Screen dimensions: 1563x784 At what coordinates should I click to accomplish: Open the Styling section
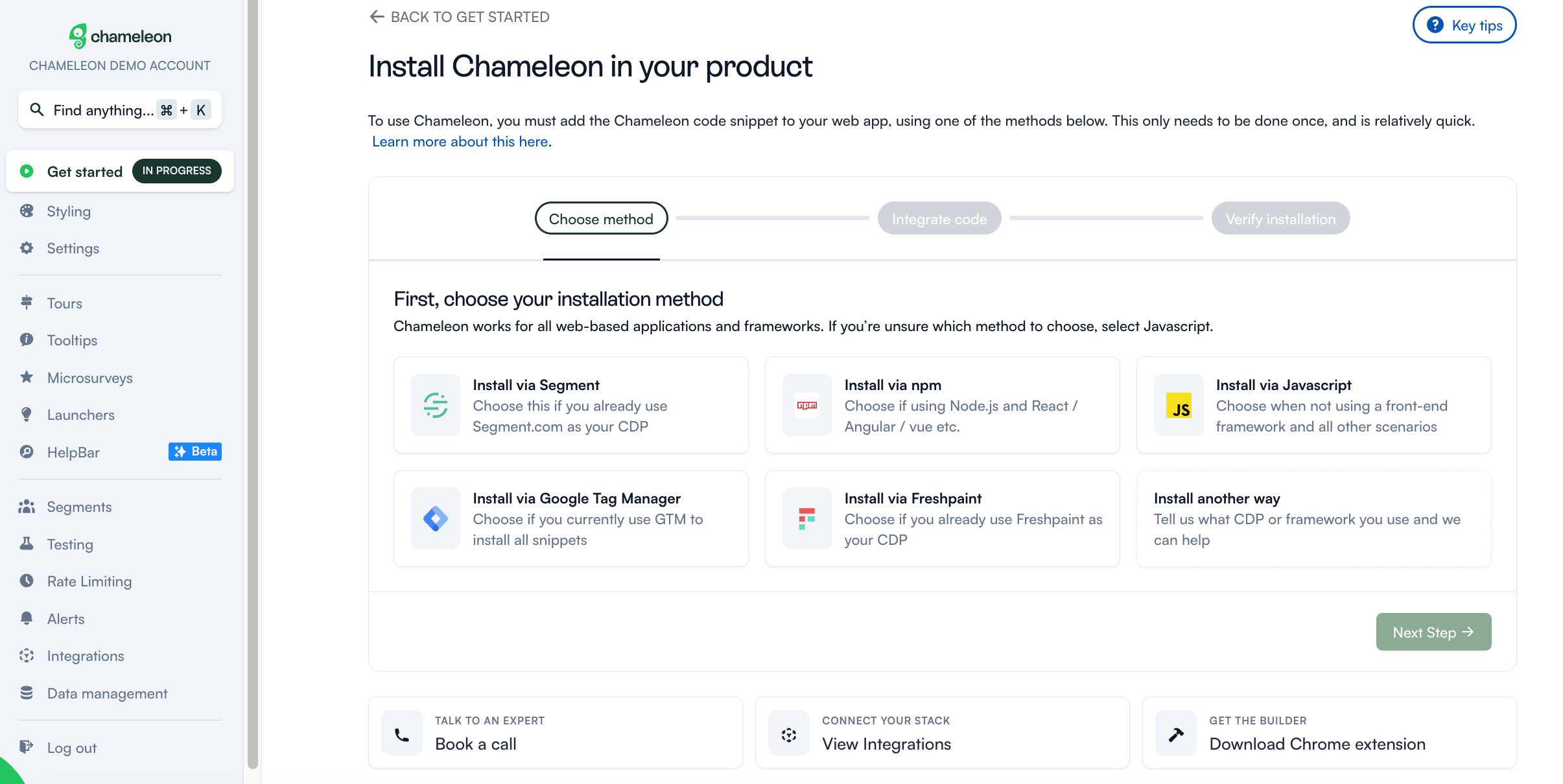pyautogui.click(x=69, y=211)
